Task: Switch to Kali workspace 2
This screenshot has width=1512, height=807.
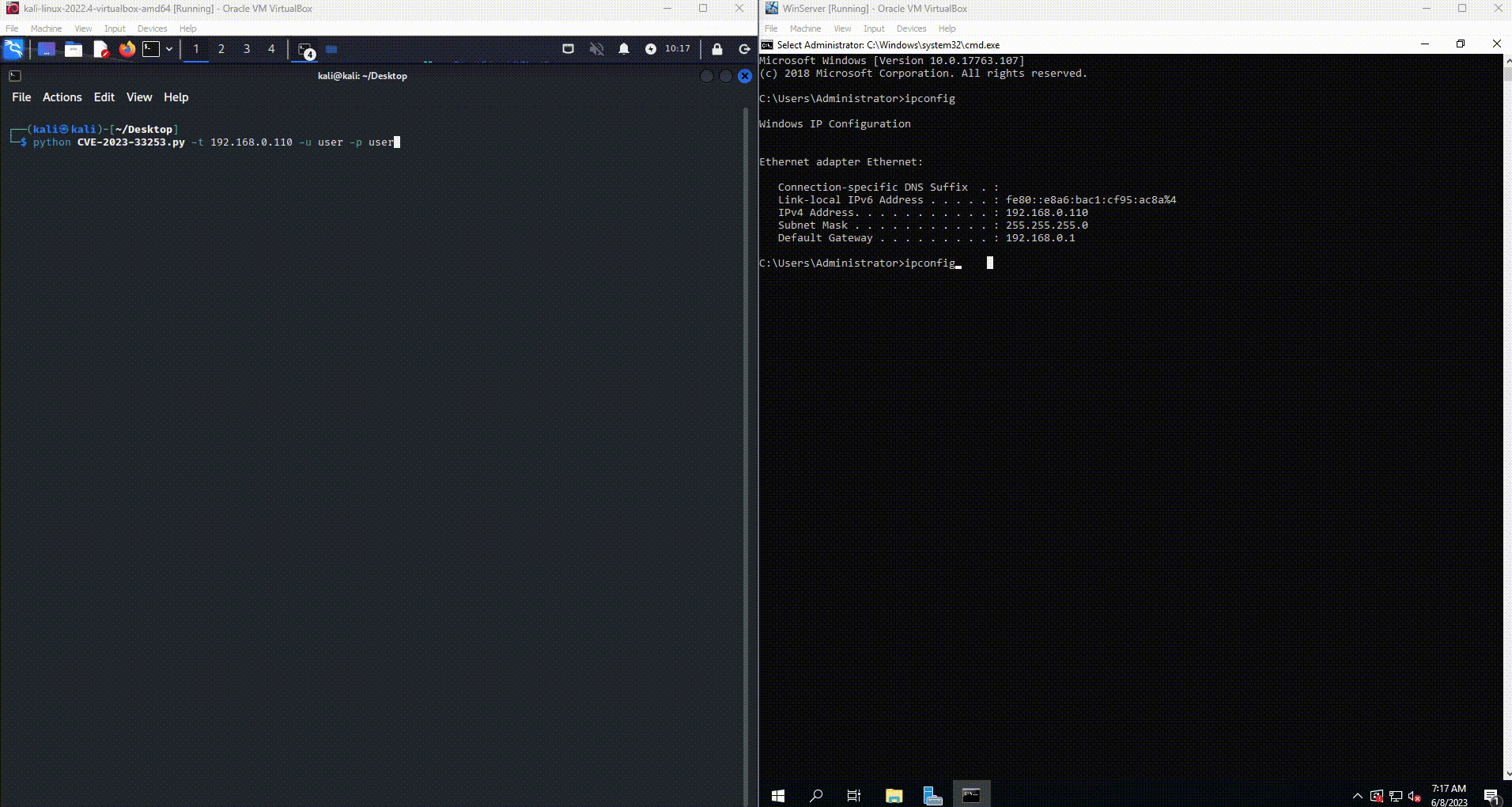Action: (x=221, y=49)
